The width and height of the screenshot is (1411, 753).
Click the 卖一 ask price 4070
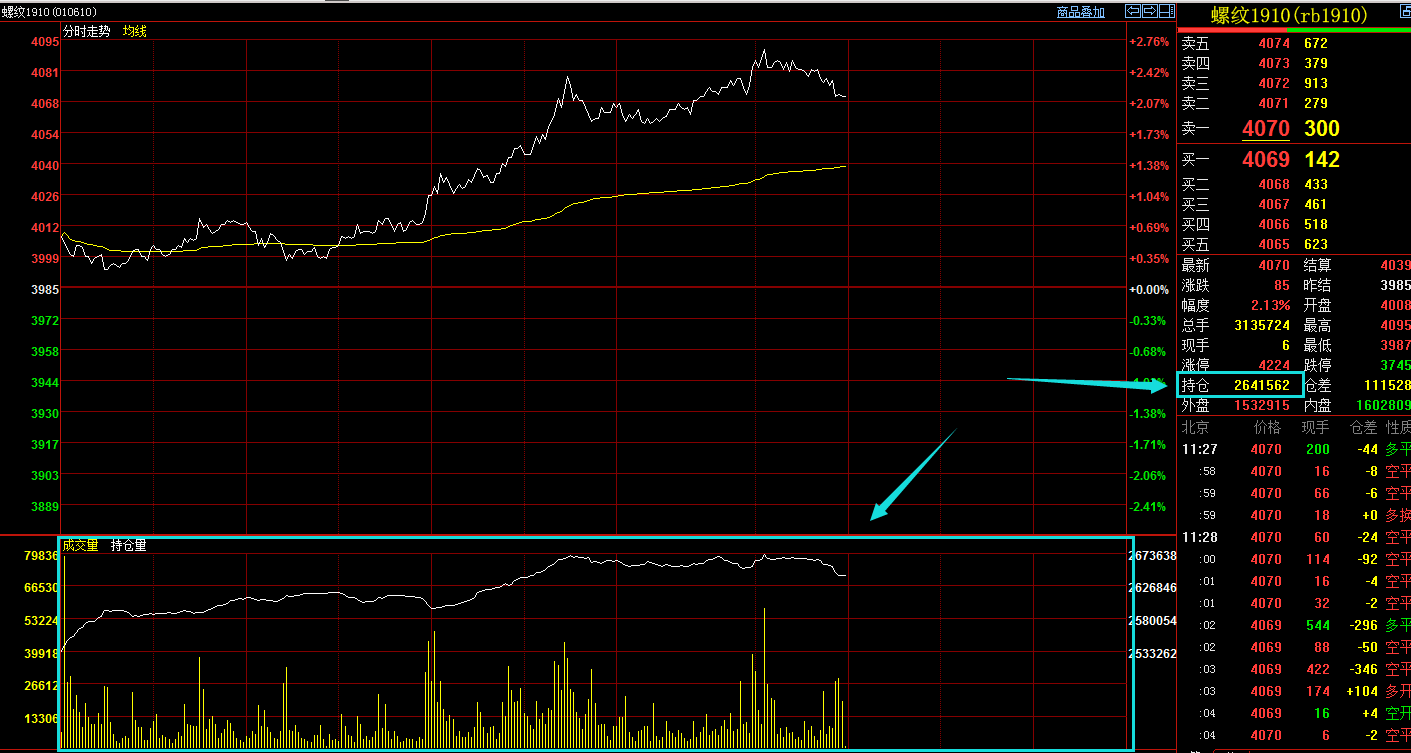click(x=1266, y=128)
